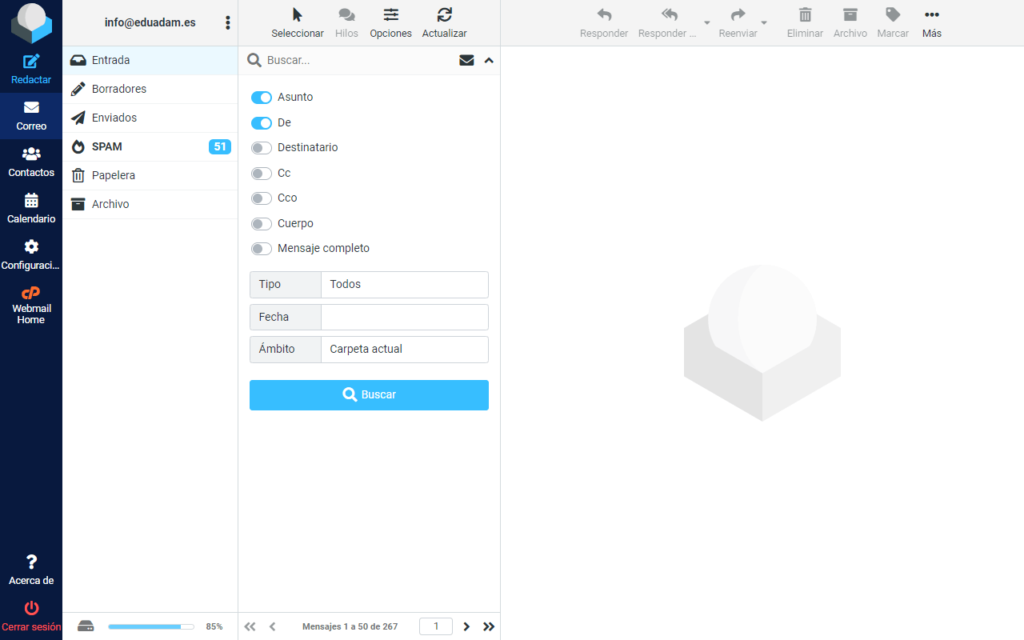Open the Ámbito dropdown Carpeta actual
Image resolution: width=1024 pixels, height=640 pixels.
[404, 350]
